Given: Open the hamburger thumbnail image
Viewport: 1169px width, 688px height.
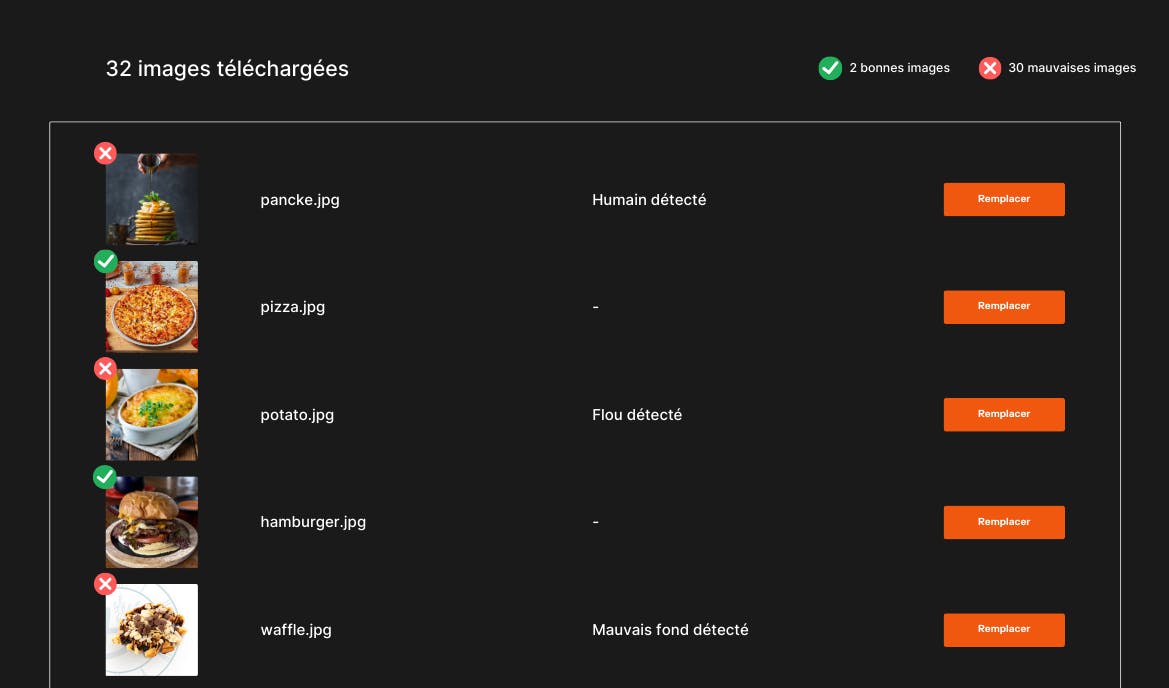Looking at the screenshot, I should (152, 523).
